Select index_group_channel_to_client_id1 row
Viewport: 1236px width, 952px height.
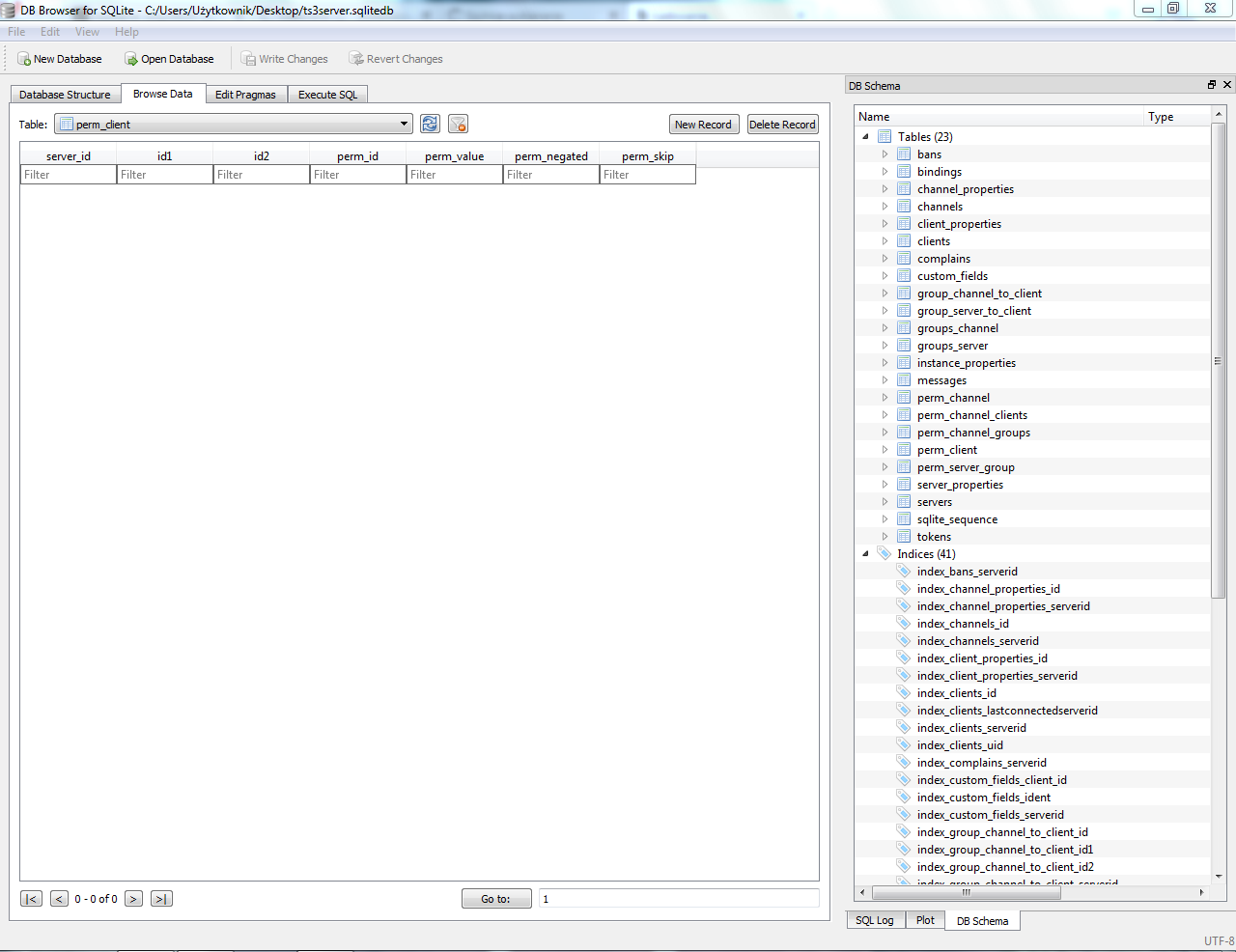point(1005,849)
